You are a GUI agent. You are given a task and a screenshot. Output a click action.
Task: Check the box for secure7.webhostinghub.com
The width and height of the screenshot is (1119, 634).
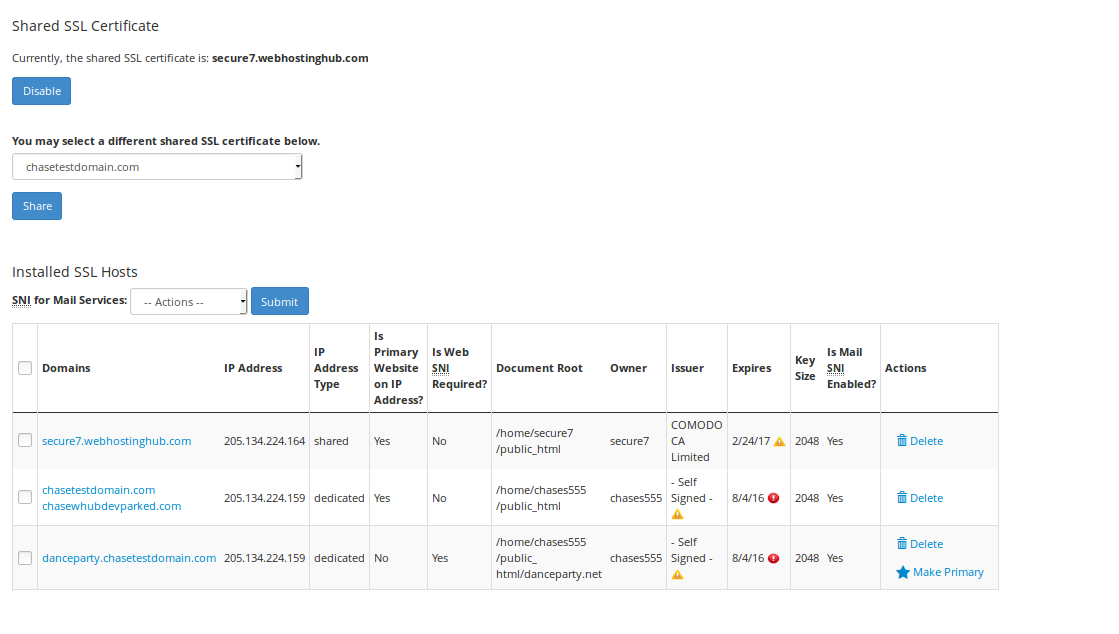pyautogui.click(x=25, y=441)
